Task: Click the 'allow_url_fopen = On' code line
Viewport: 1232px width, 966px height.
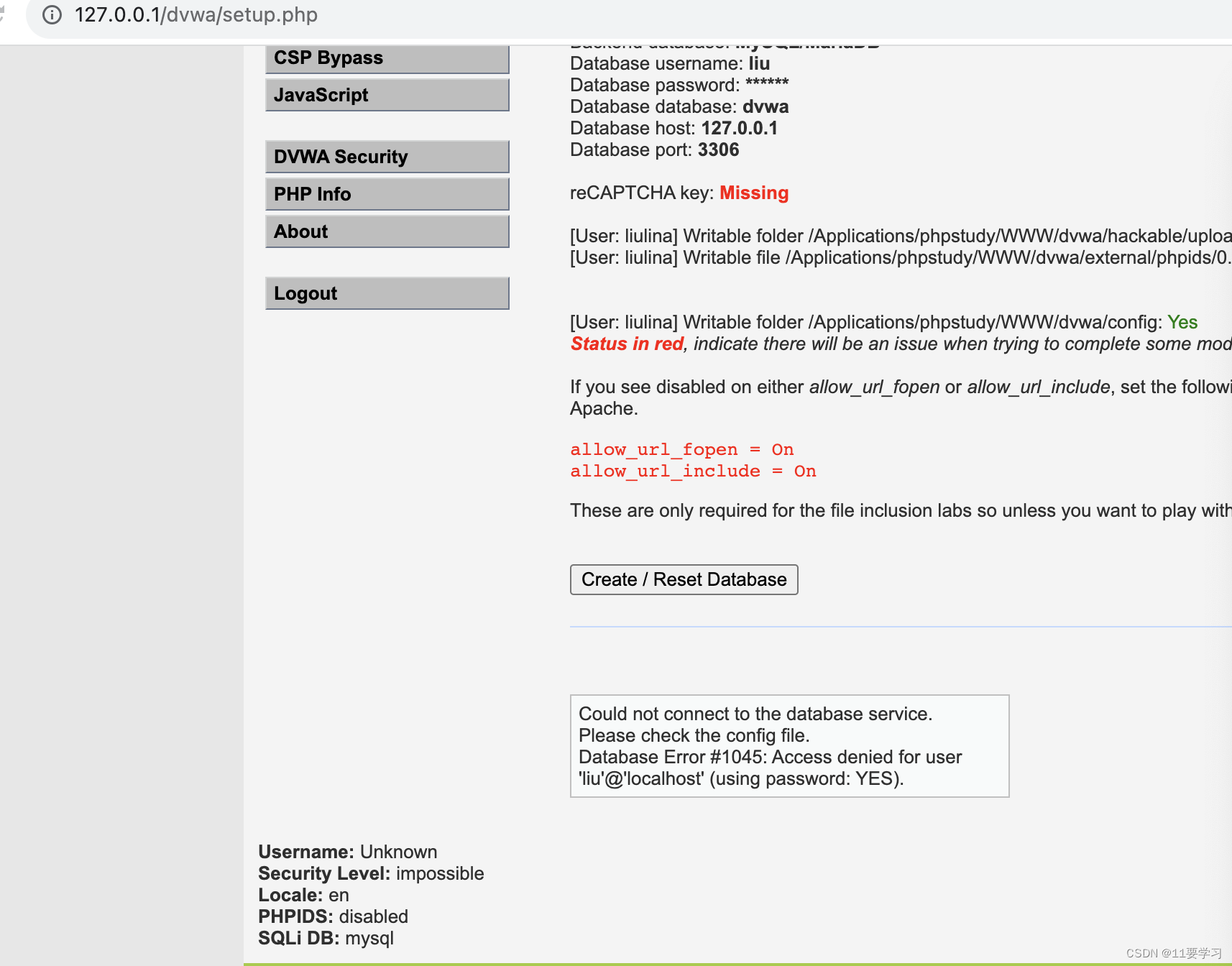Action: [681, 449]
